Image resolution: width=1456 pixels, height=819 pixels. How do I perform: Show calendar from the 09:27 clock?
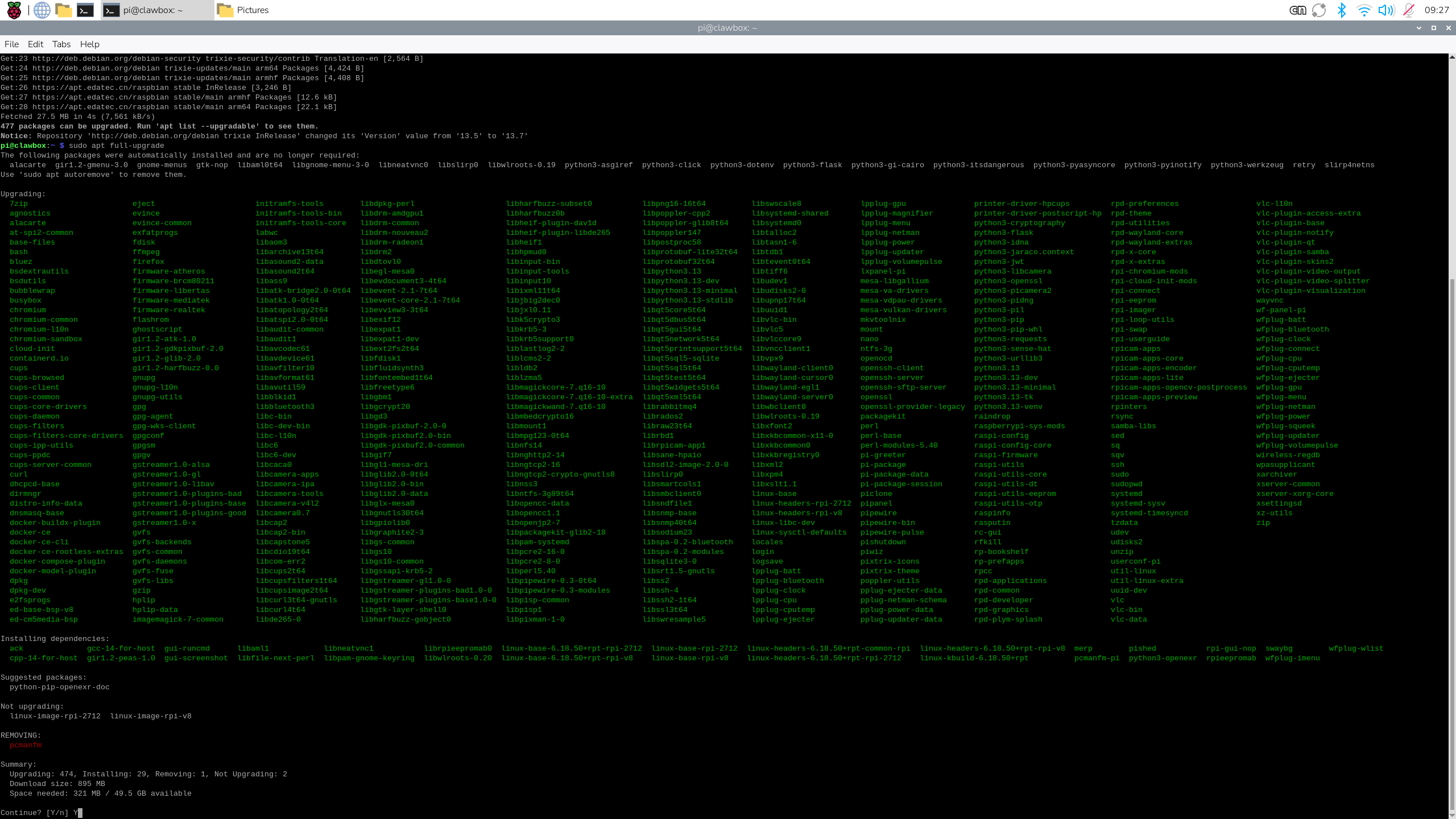tap(1437, 10)
